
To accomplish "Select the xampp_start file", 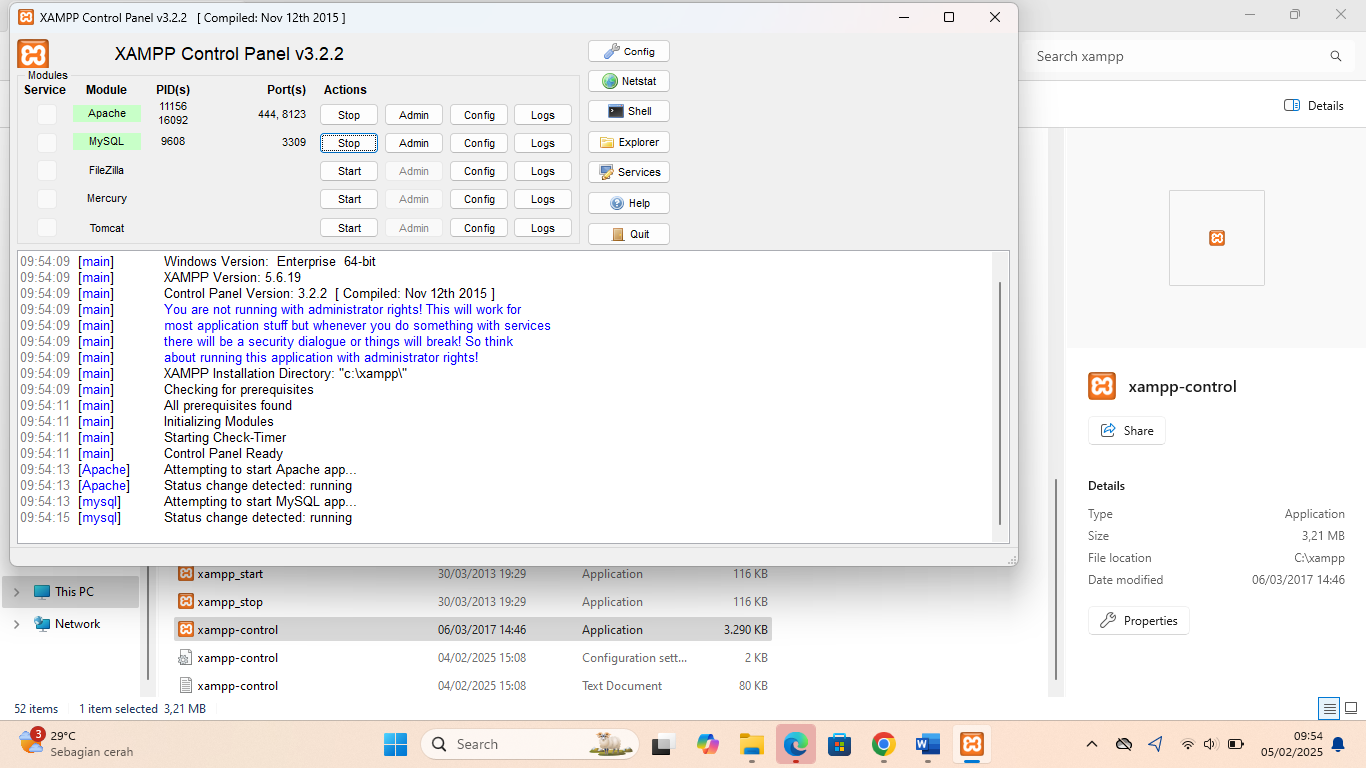I will 473,574.
